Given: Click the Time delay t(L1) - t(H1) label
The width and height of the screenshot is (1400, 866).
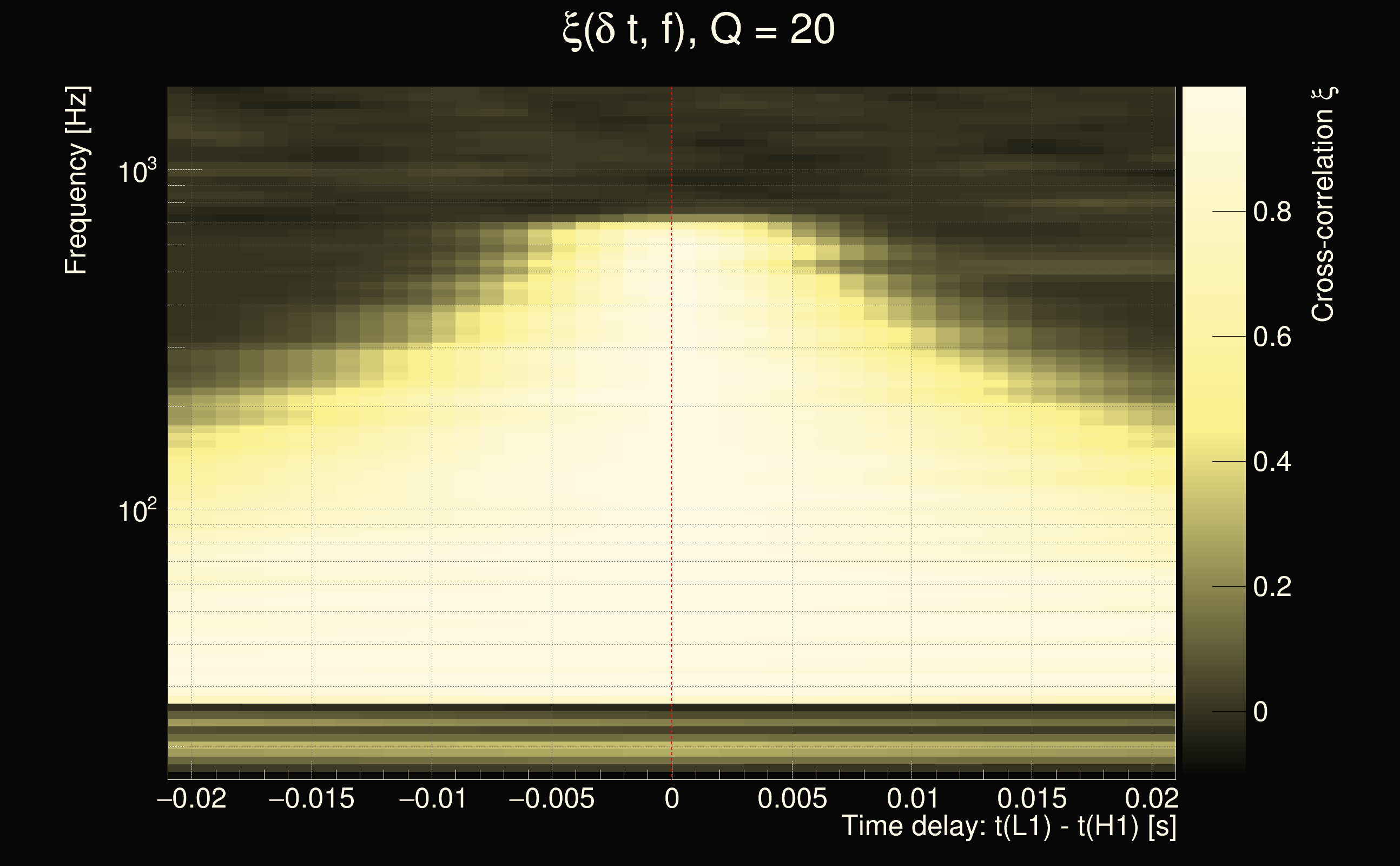Looking at the screenshot, I should [x=1008, y=826].
